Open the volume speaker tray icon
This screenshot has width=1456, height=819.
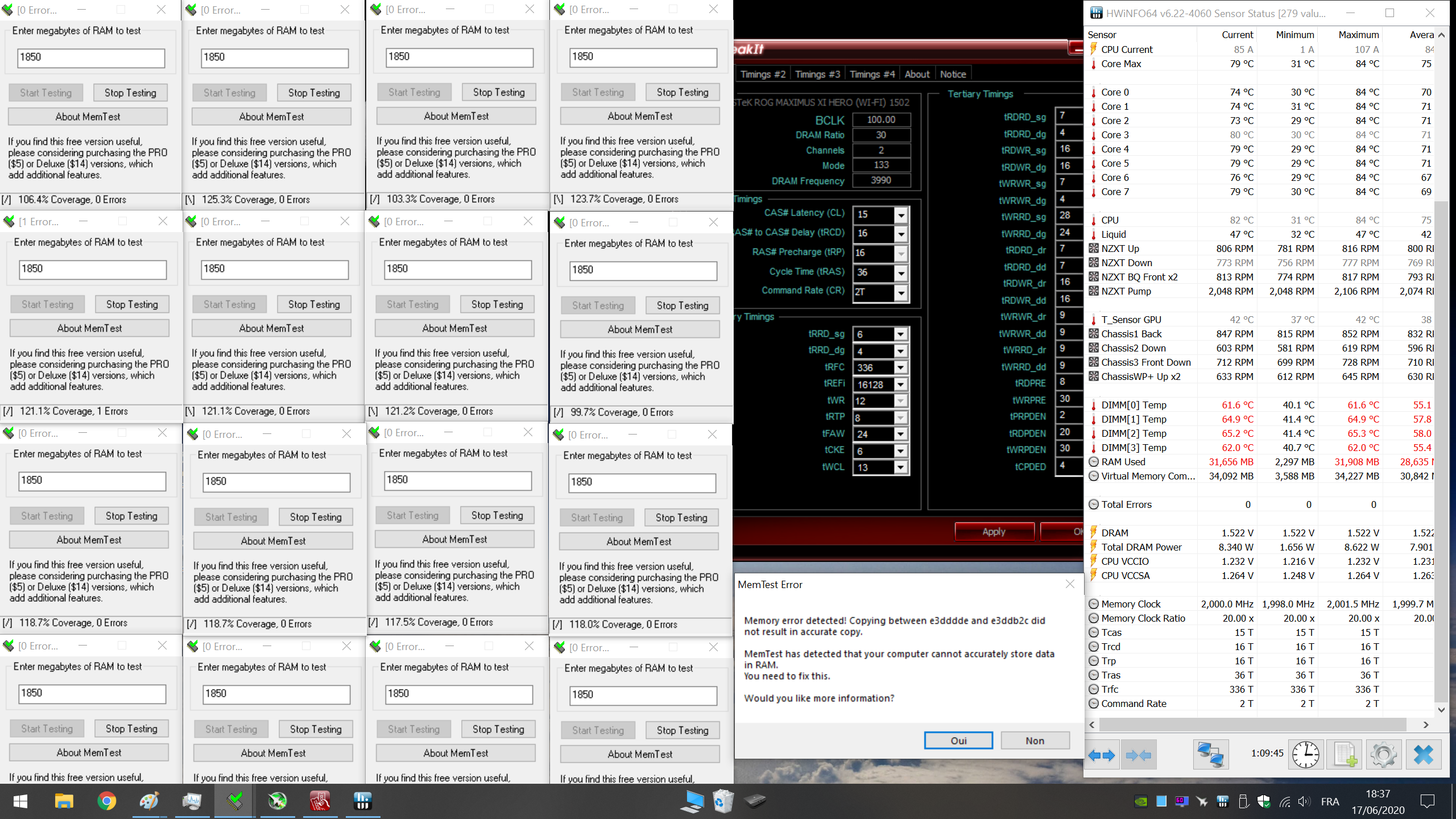[1305, 802]
